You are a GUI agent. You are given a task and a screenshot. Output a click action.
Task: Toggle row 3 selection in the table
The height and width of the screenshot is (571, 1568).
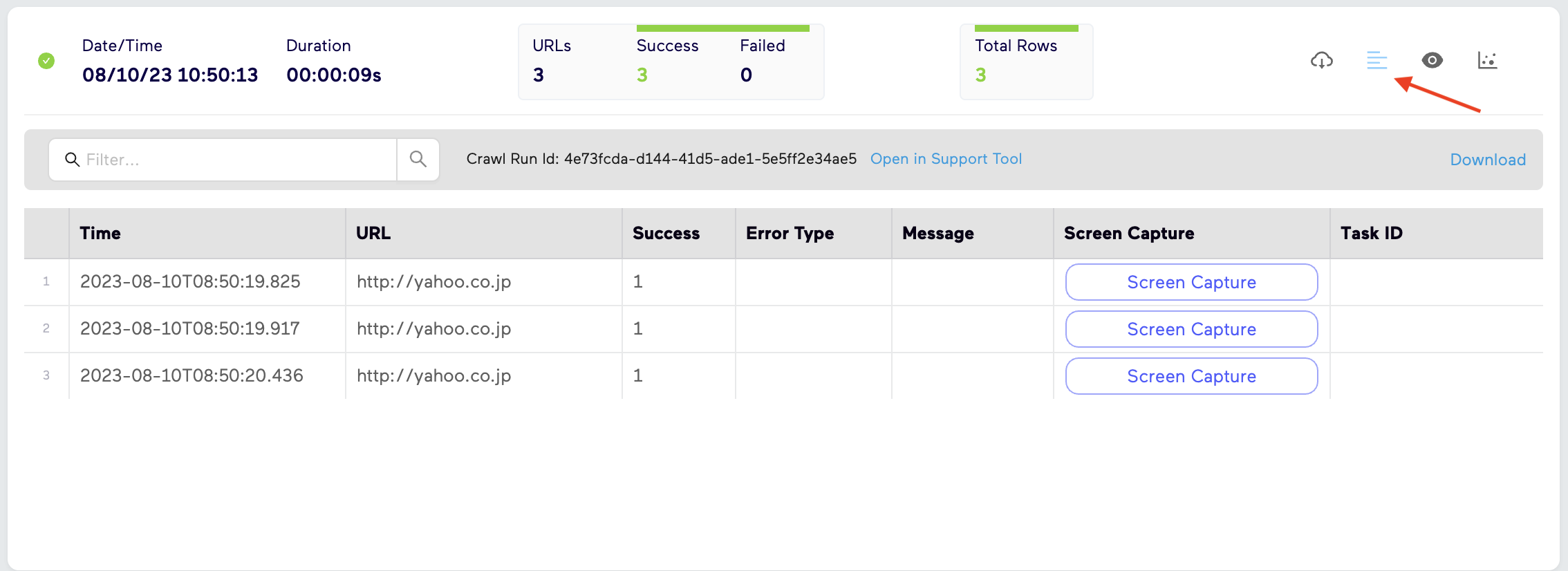(46, 375)
